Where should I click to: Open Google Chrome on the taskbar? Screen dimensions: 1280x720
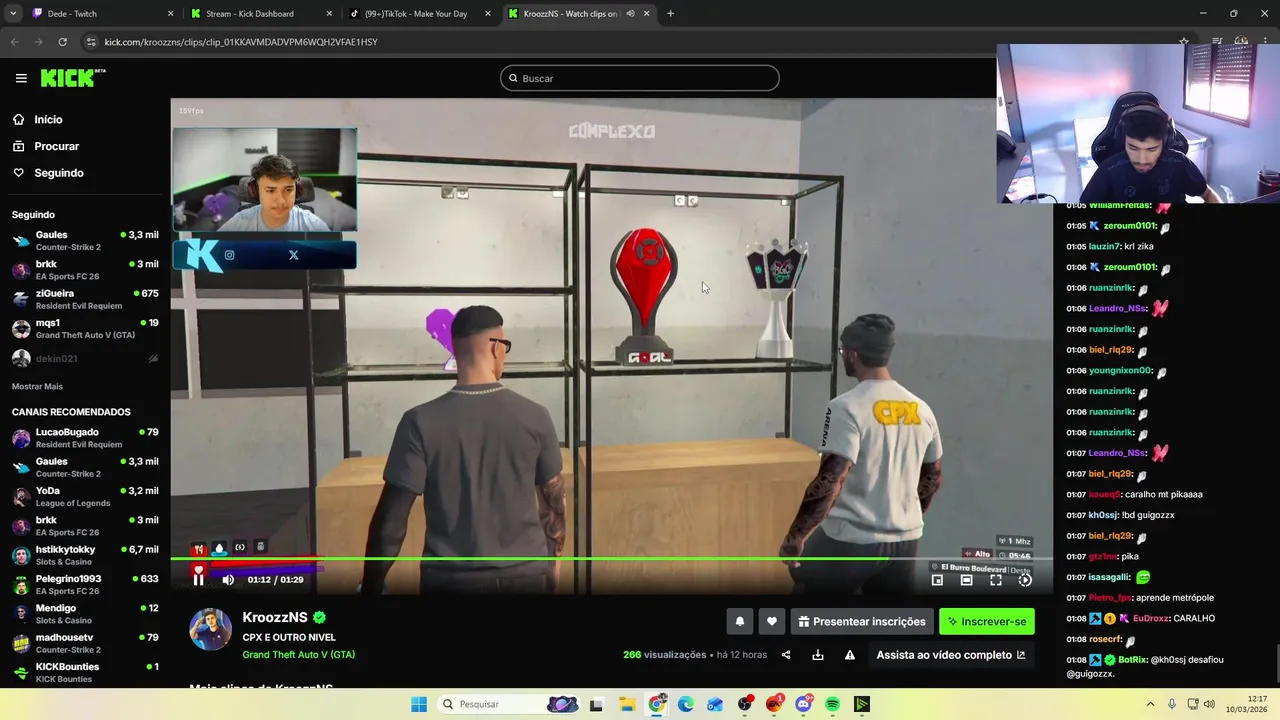pyautogui.click(x=656, y=704)
